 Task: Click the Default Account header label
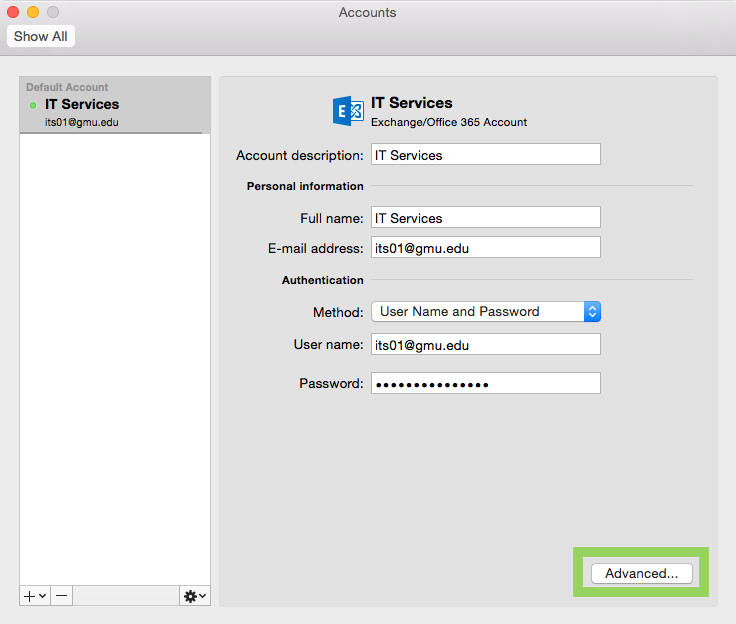67,87
